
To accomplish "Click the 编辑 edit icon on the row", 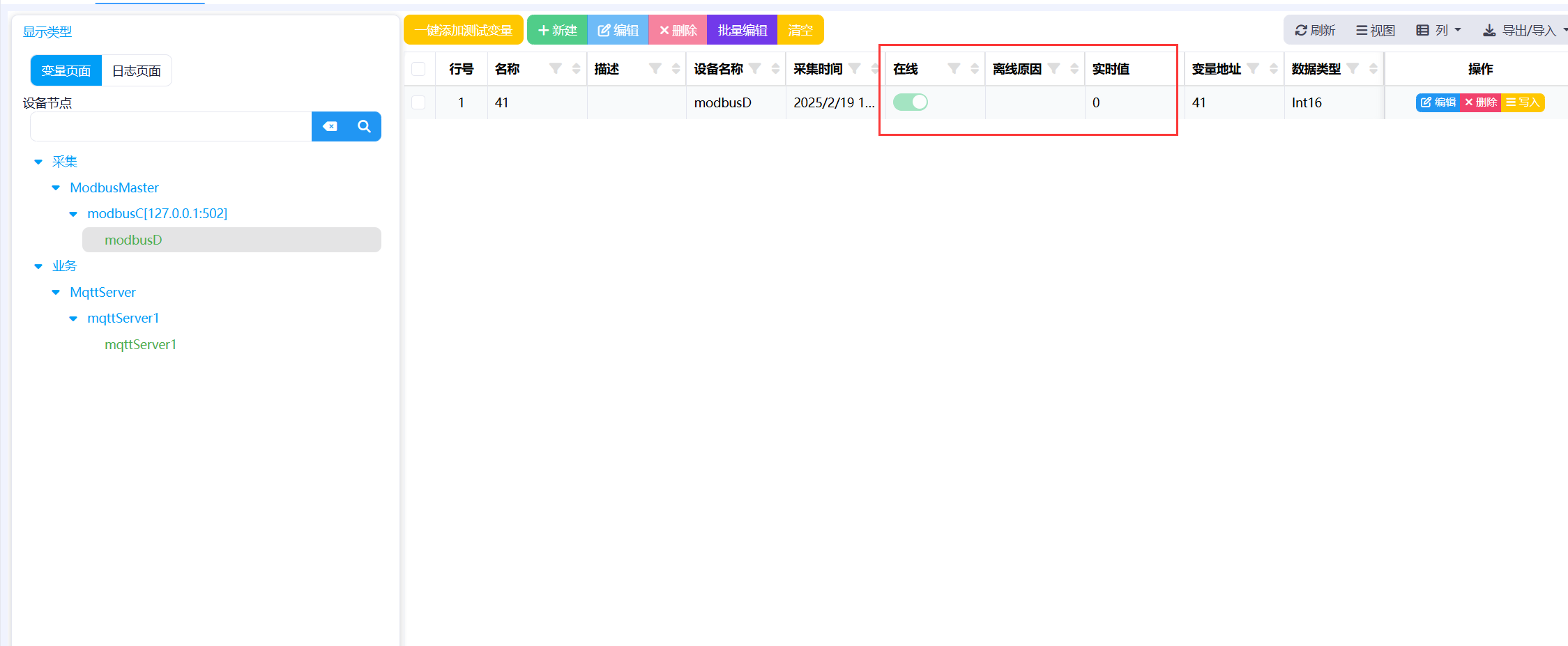I will pyautogui.click(x=1426, y=102).
